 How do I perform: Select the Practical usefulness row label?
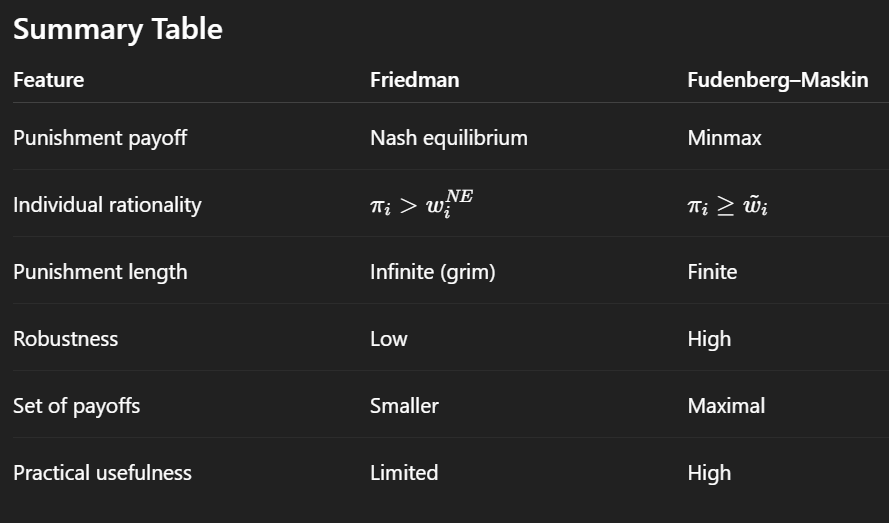[x=102, y=473]
